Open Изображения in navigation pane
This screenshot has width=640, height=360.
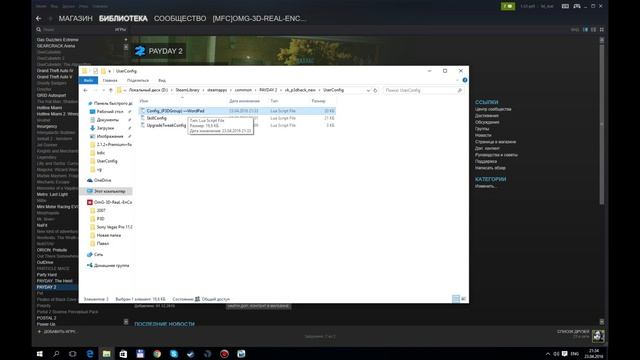[x=110, y=136]
